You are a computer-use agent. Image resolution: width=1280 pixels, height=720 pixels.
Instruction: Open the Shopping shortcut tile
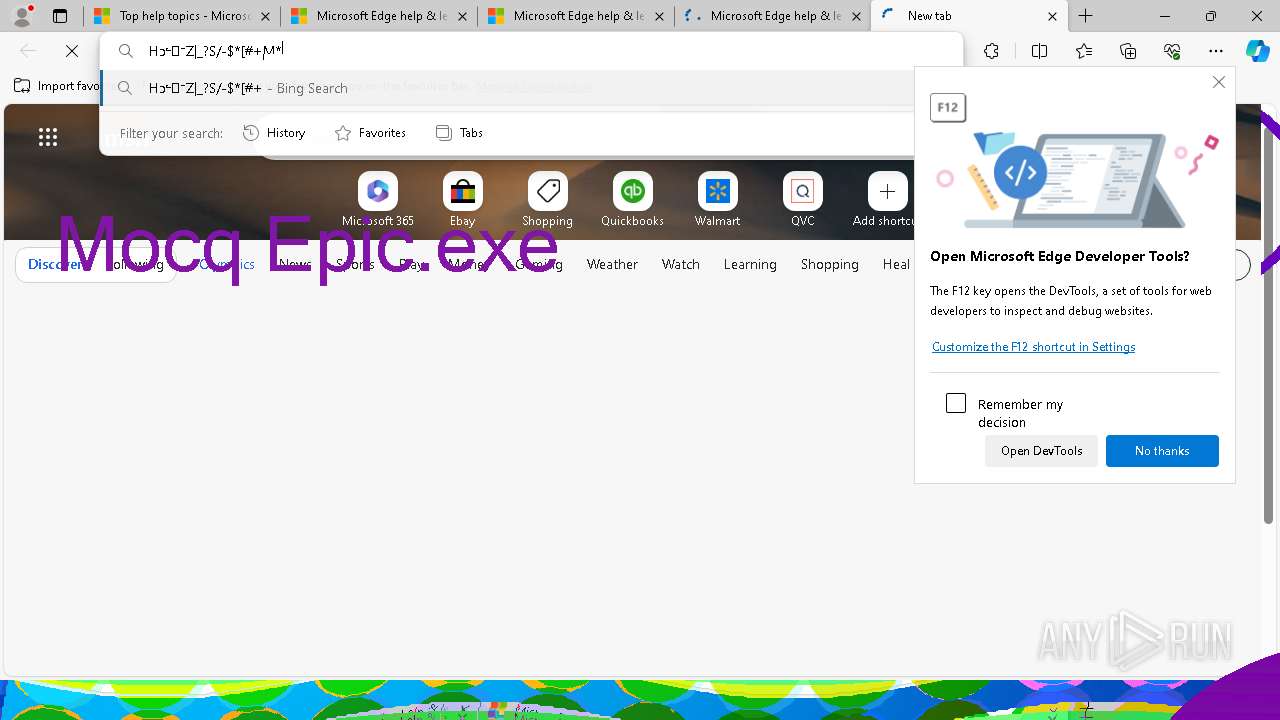pos(547,200)
